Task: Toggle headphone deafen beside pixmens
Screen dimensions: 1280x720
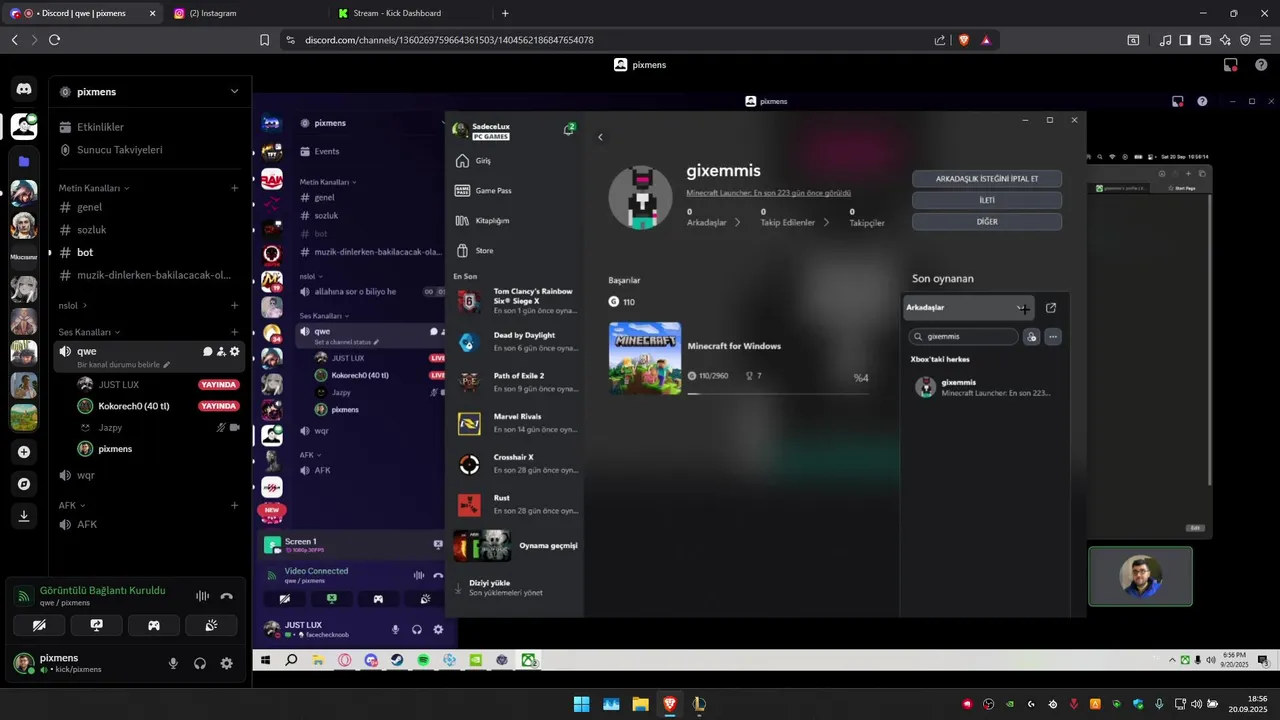Action: tap(200, 663)
